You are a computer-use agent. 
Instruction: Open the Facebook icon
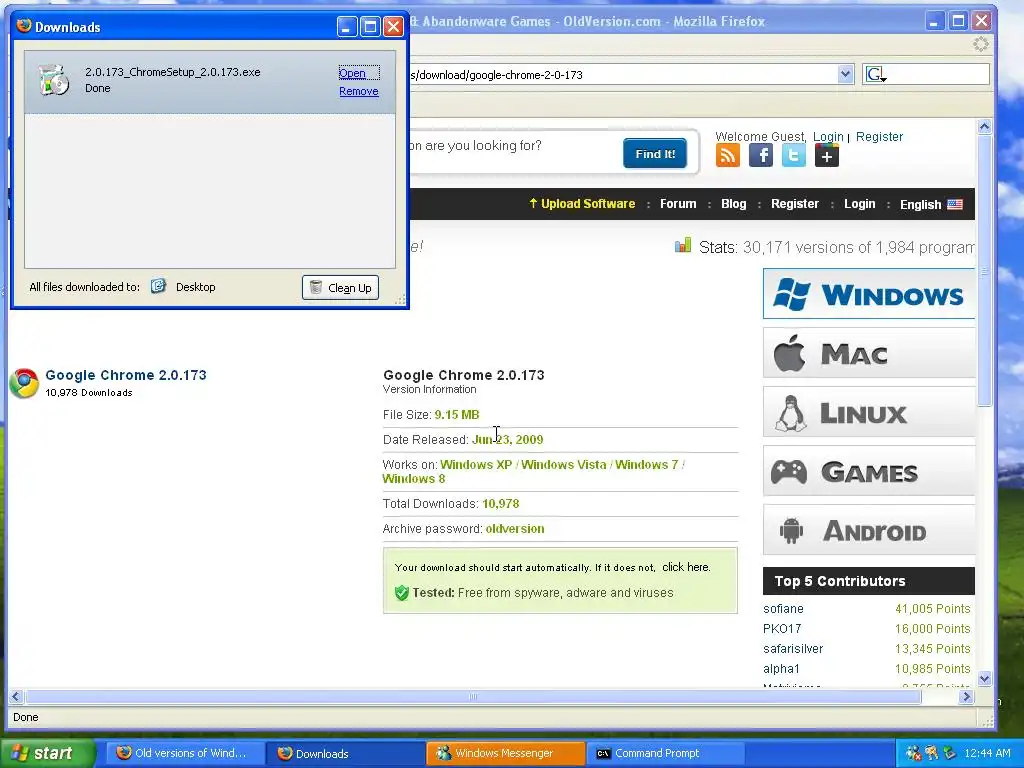click(761, 155)
